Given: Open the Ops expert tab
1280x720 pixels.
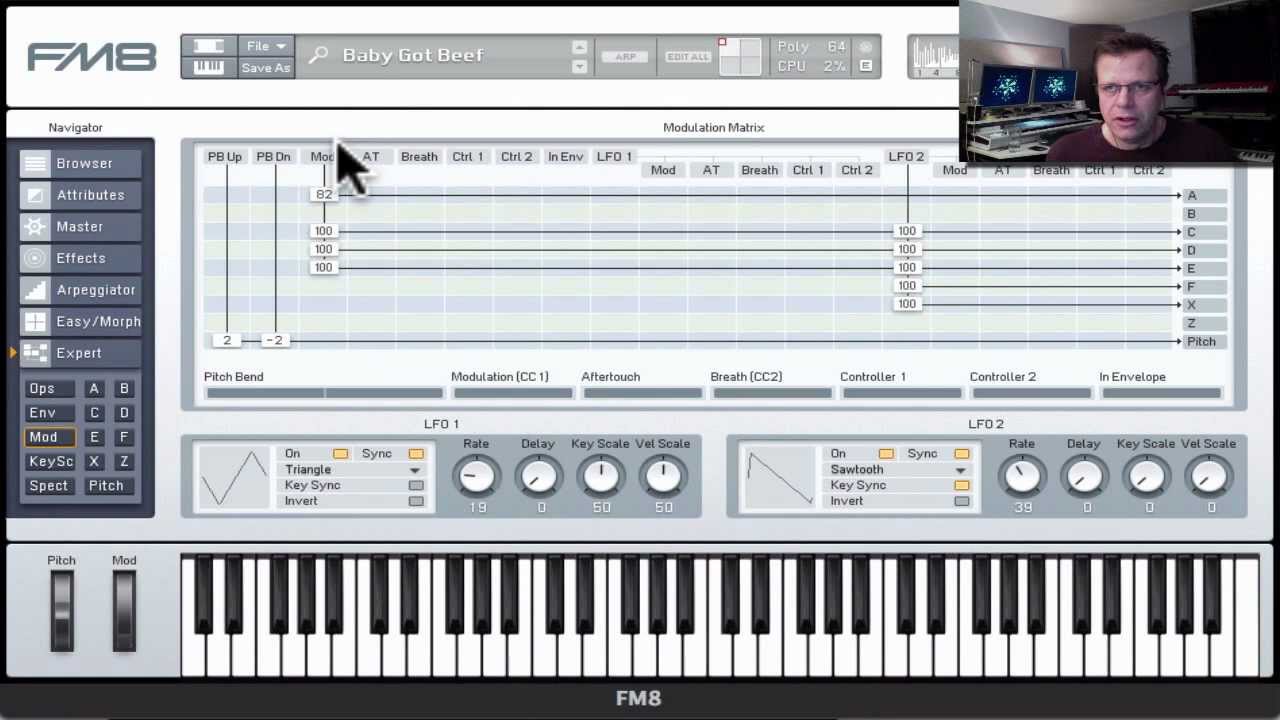Looking at the screenshot, I should (50, 388).
